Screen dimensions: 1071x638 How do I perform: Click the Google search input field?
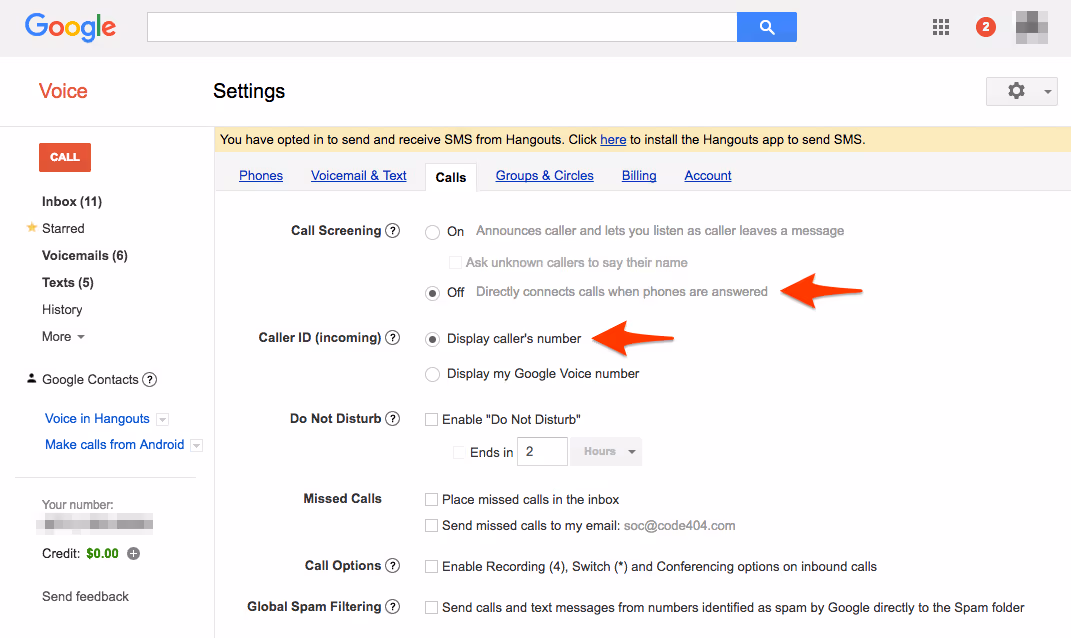442,27
